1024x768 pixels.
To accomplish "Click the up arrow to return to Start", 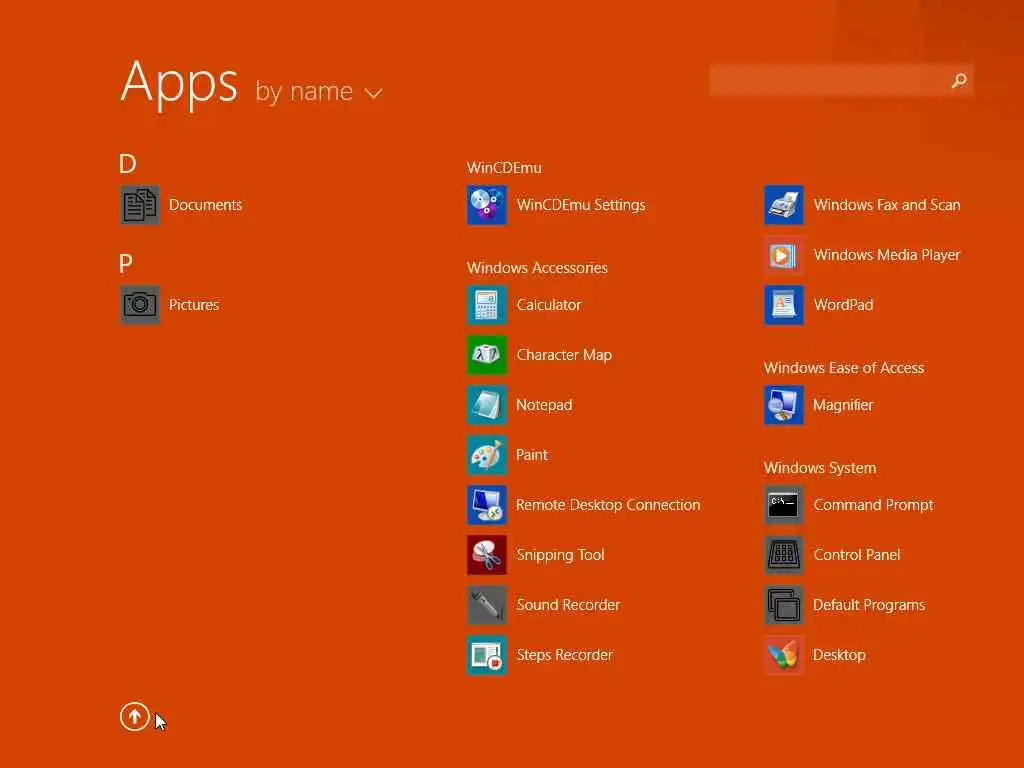I will (x=135, y=716).
